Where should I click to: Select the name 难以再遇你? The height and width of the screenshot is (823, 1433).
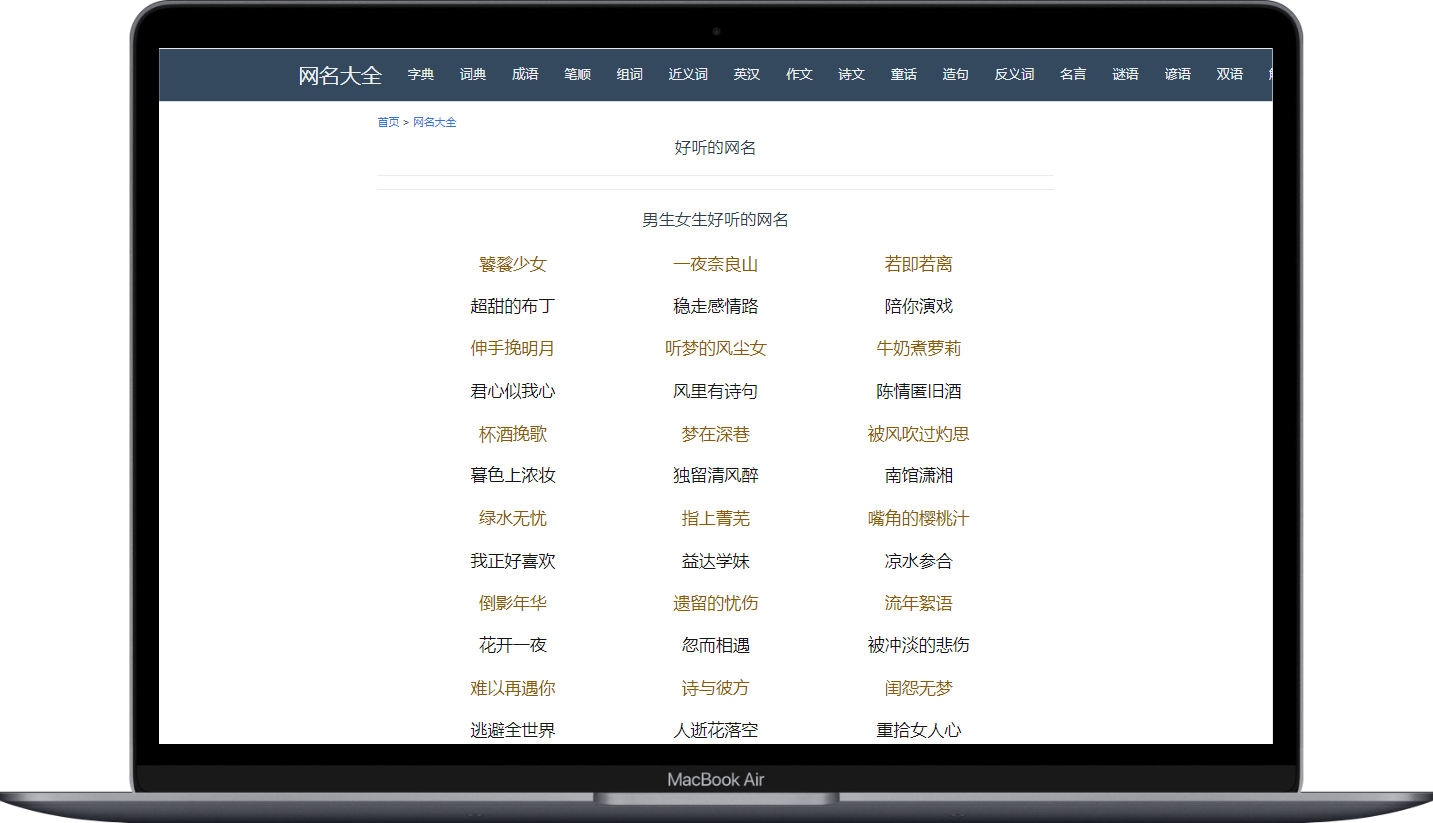pos(513,688)
